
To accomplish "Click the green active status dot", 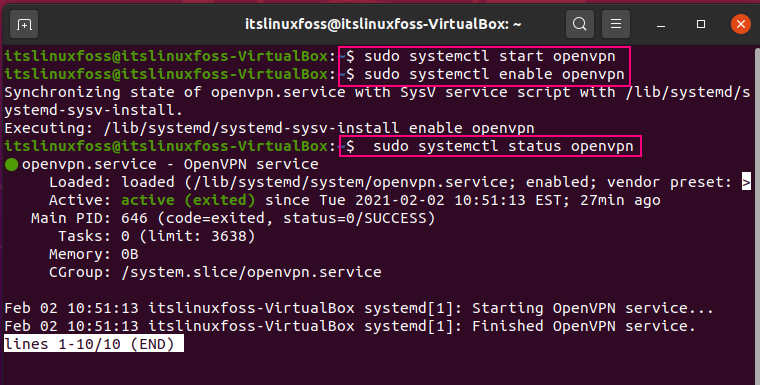I will pyautogui.click(x=11, y=164).
